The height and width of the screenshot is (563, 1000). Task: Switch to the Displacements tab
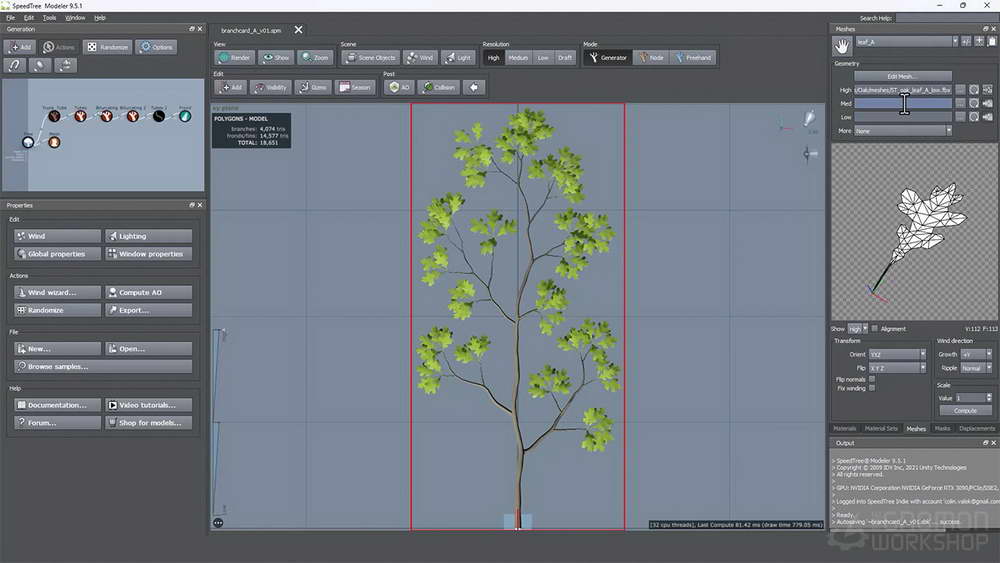[976, 428]
